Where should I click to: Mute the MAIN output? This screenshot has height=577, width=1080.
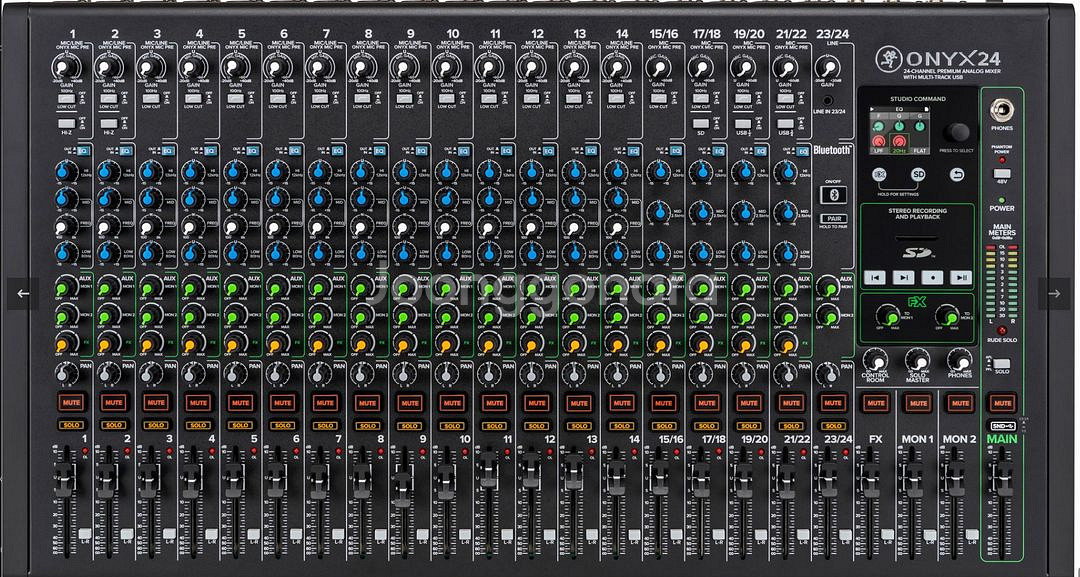click(x=1002, y=402)
